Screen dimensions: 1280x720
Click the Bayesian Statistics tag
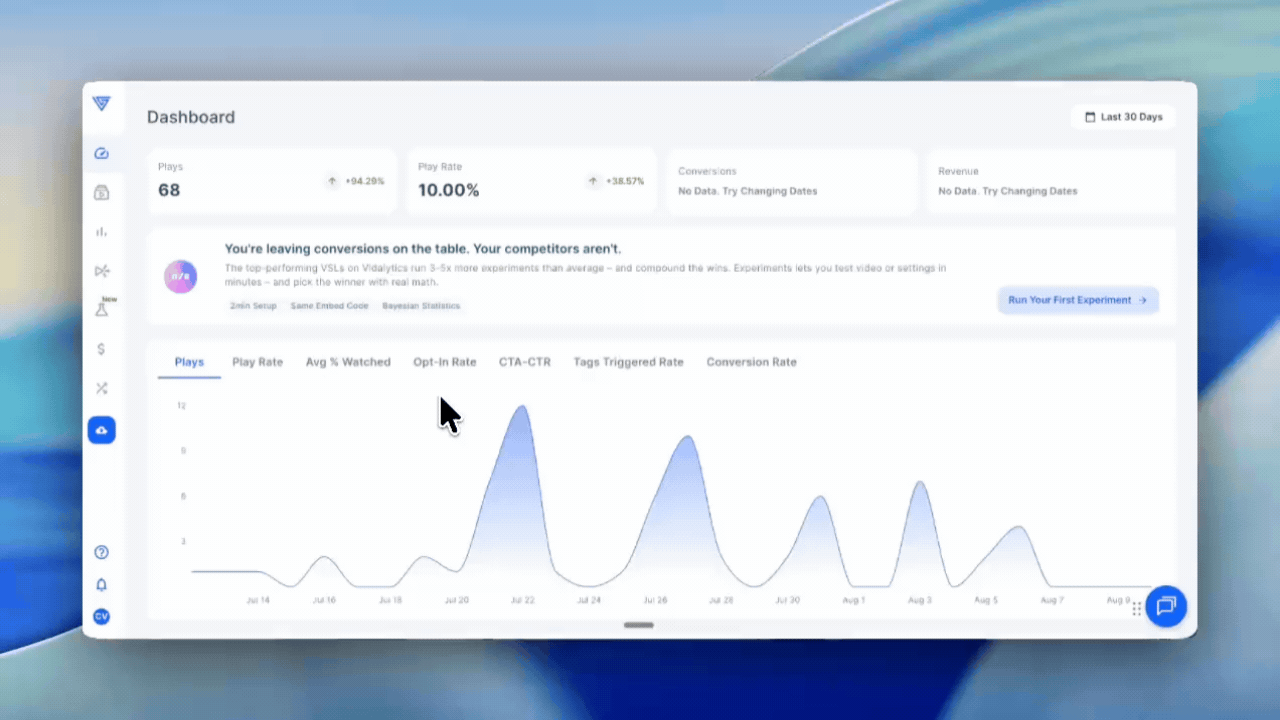coord(421,306)
